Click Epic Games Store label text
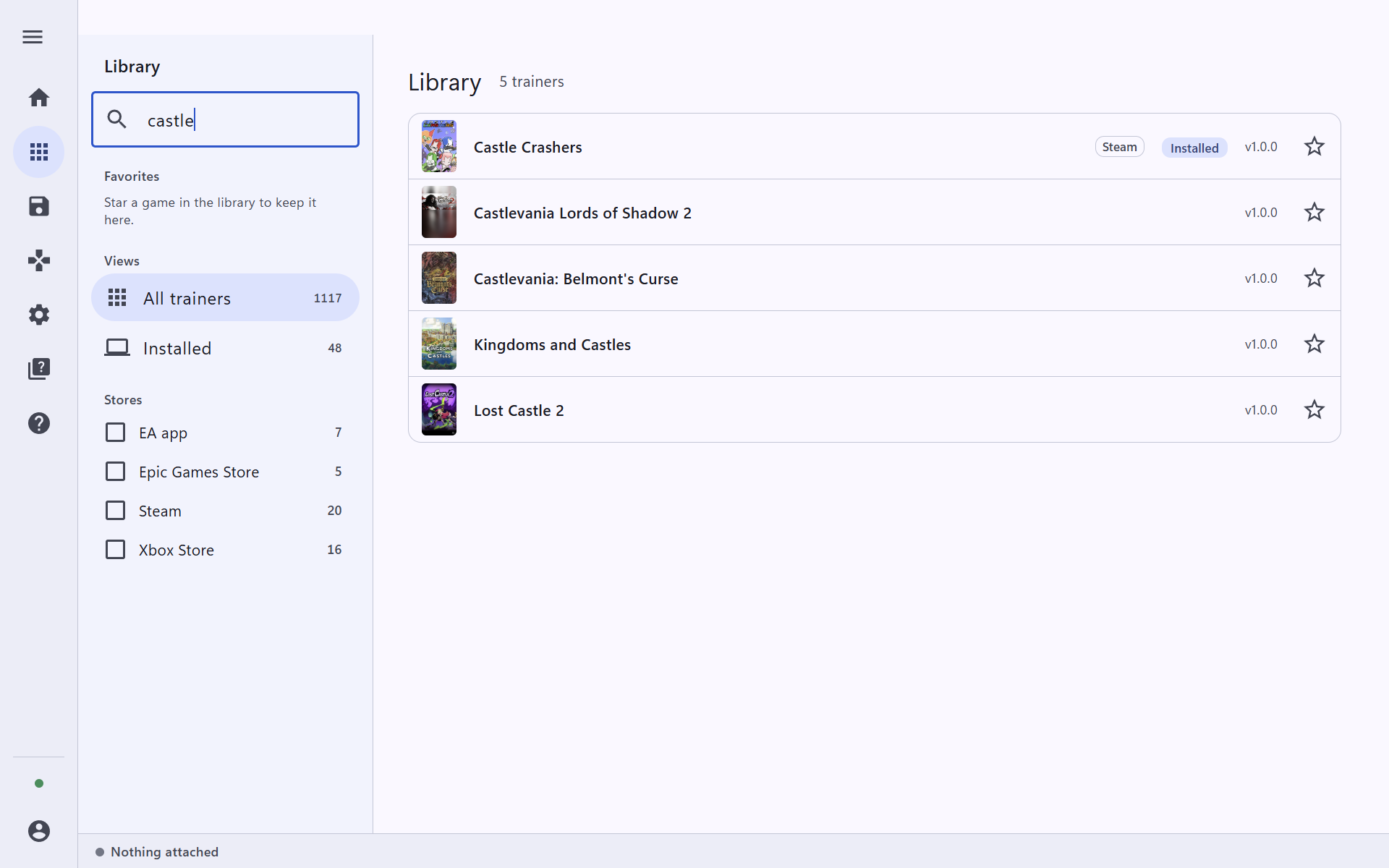The width and height of the screenshot is (1389, 868). click(199, 472)
